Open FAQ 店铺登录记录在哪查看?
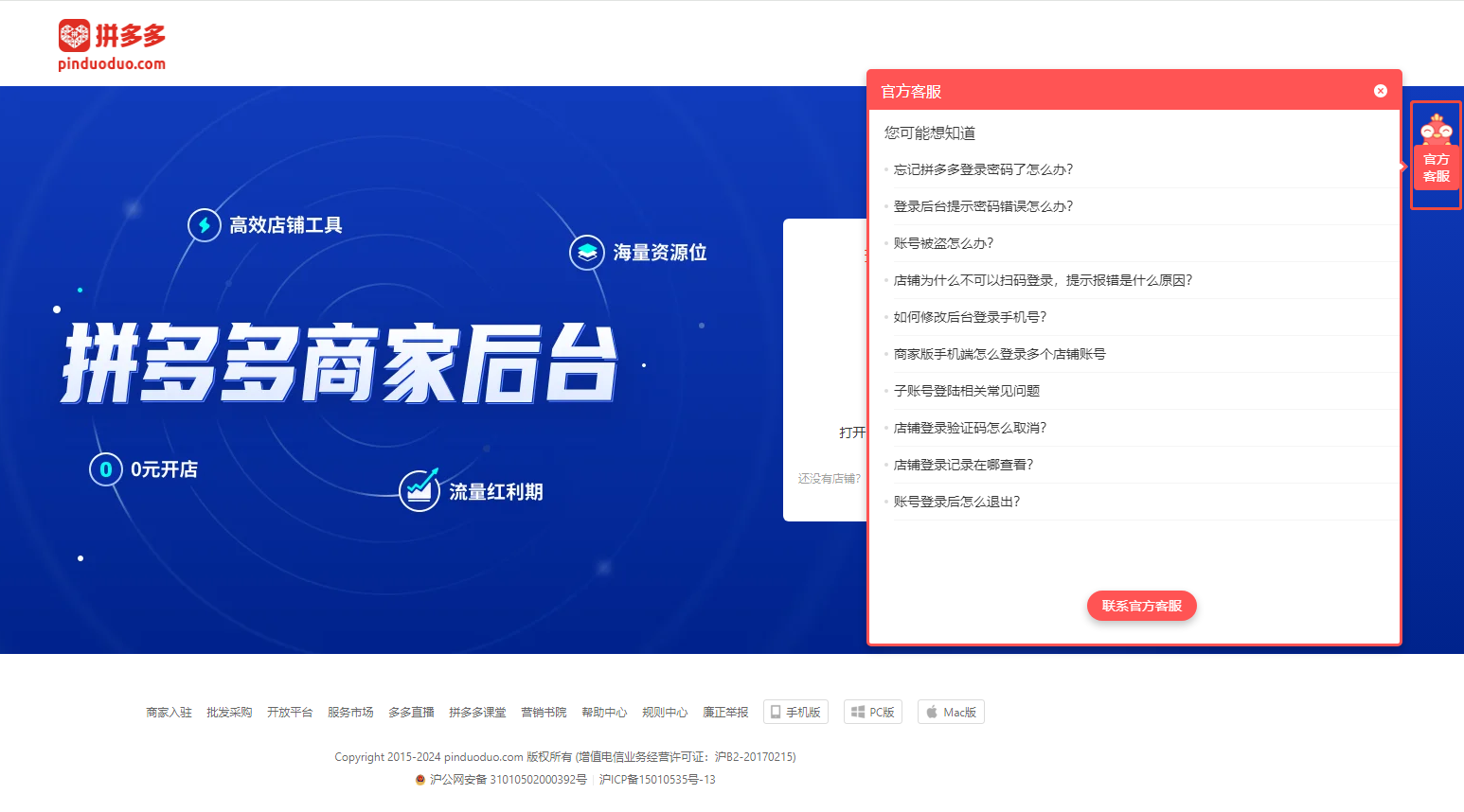 (963, 465)
